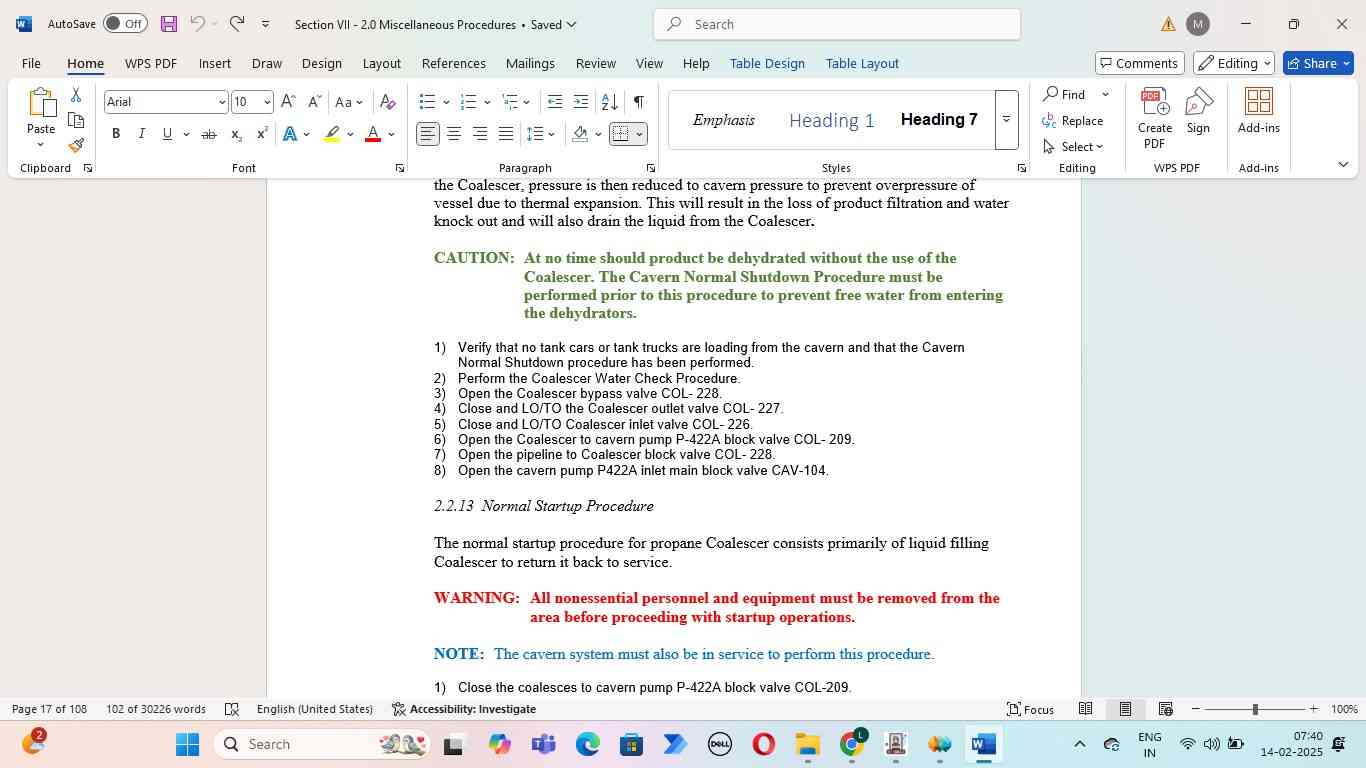
Task: Decrease font size with the shrink icon
Action: (314, 102)
